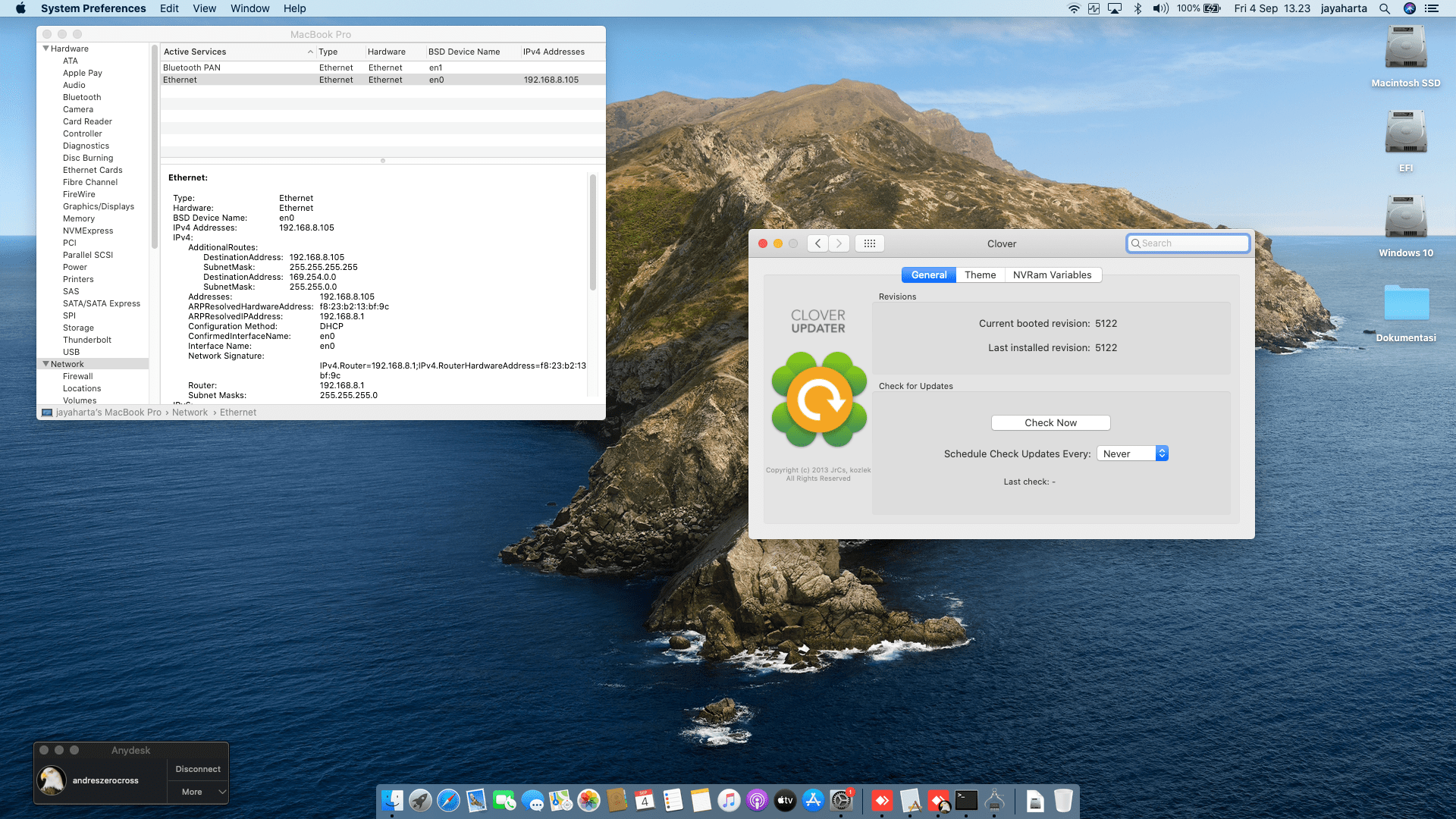Open Photos from the Dock
The image size is (1456, 819).
click(x=588, y=800)
